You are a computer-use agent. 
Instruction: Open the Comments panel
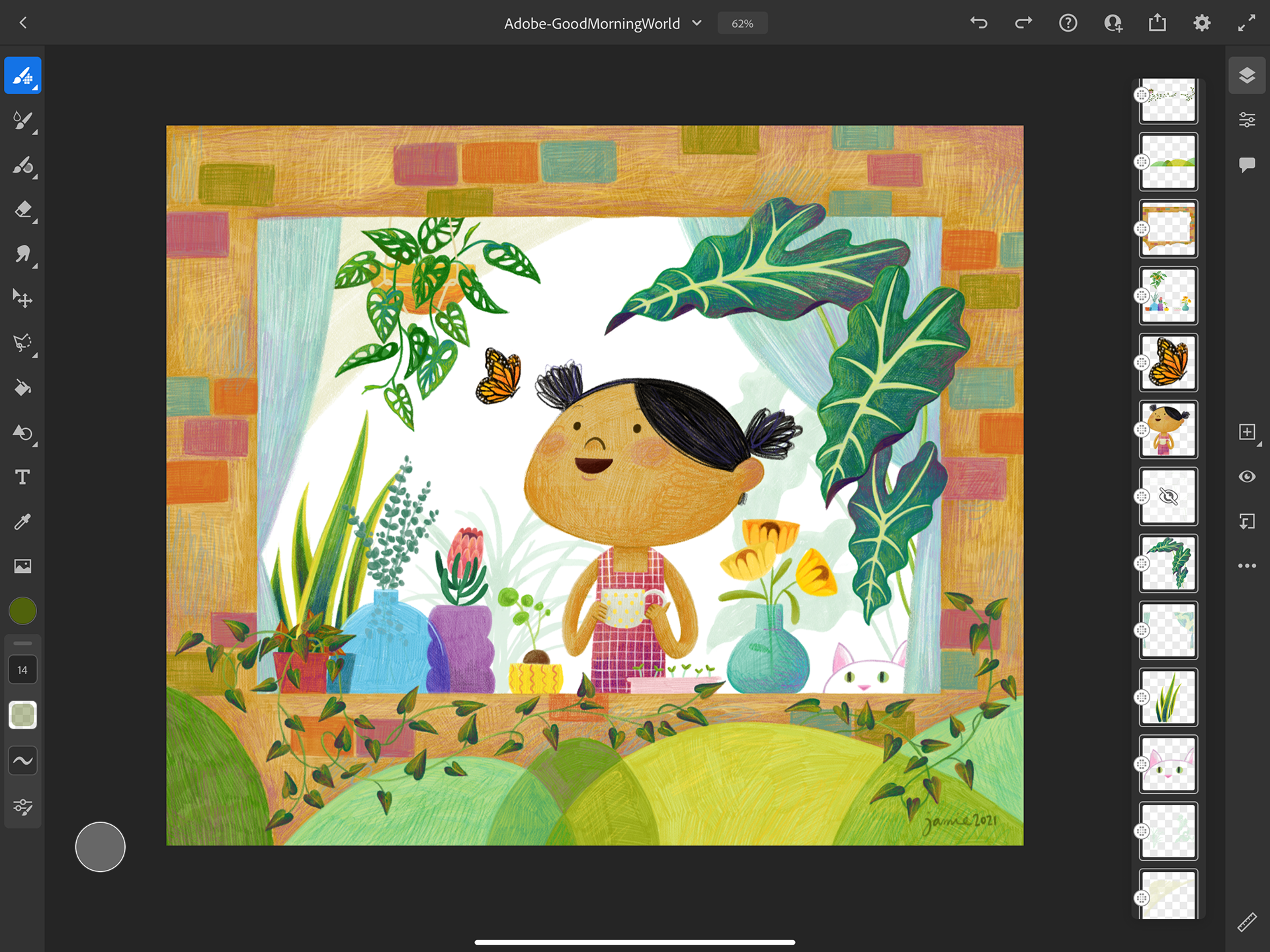[x=1247, y=164]
